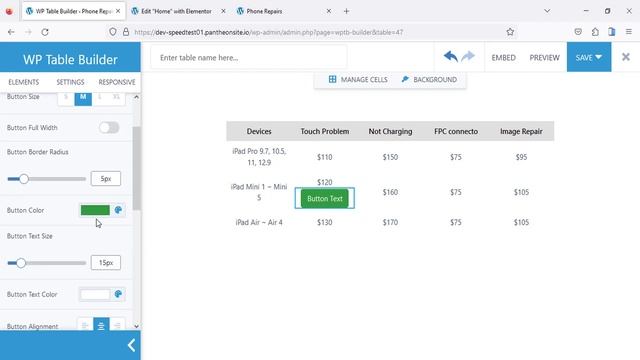
Task: Click the green Button Color swatch
Action: [x=95, y=210]
